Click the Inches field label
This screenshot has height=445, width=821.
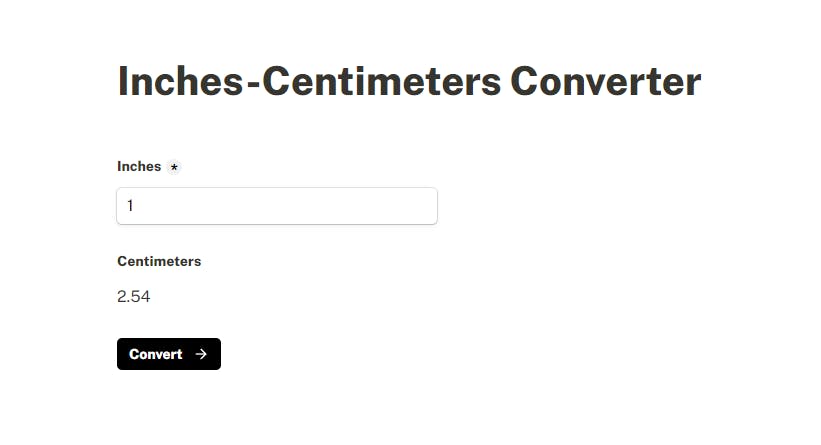point(139,166)
